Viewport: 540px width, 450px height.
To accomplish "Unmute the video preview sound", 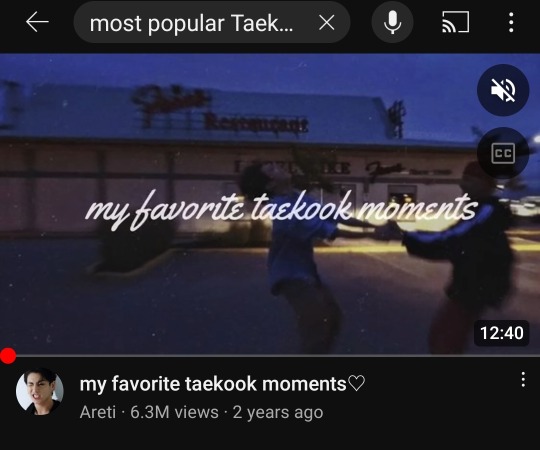I will pyautogui.click(x=503, y=90).
